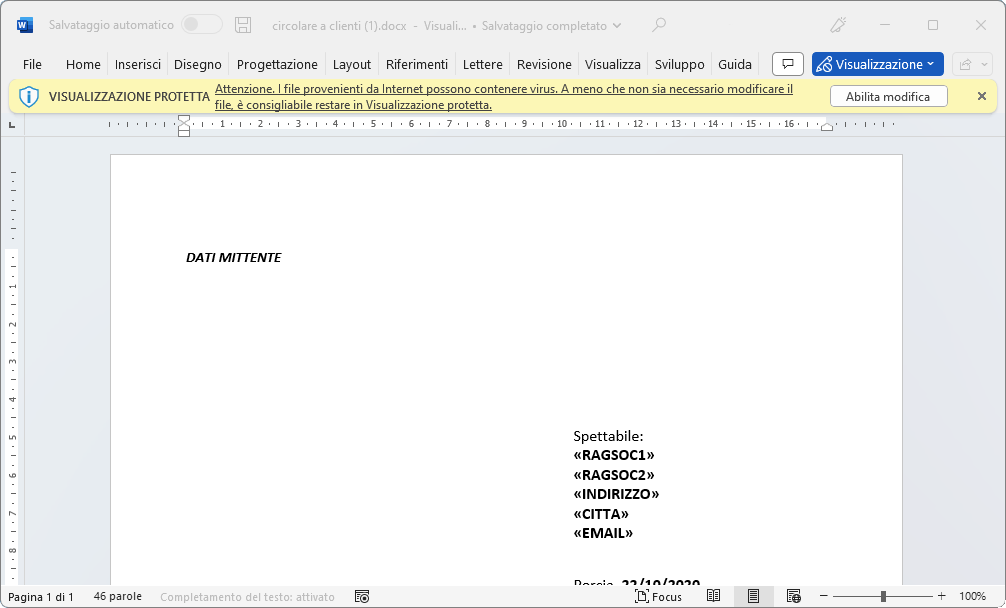Select the Sviluppo tab
The width and height of the screenshot is (1006, 608).
pos(679,64)
